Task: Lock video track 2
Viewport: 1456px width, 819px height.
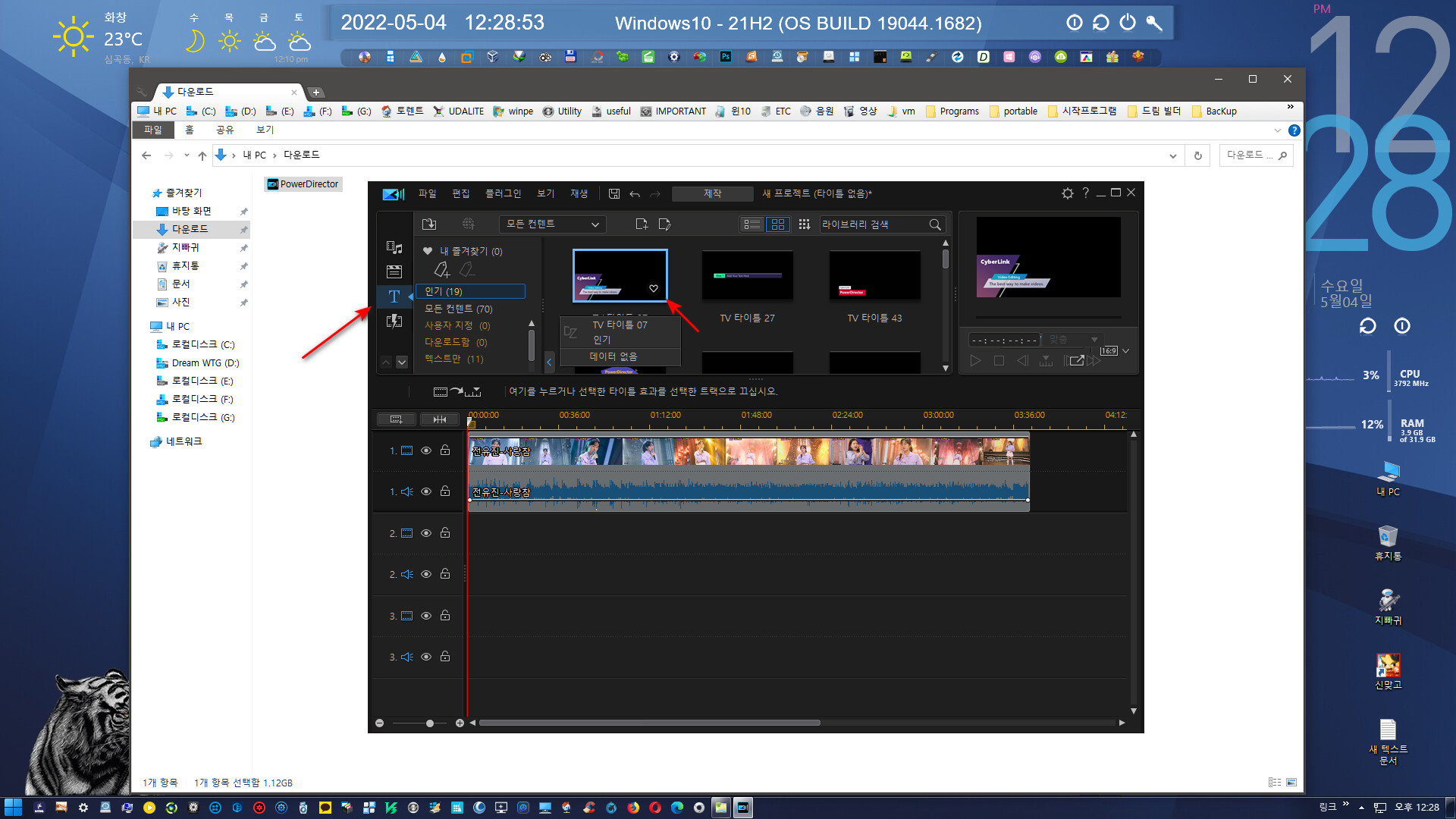Action: (445, 533)
